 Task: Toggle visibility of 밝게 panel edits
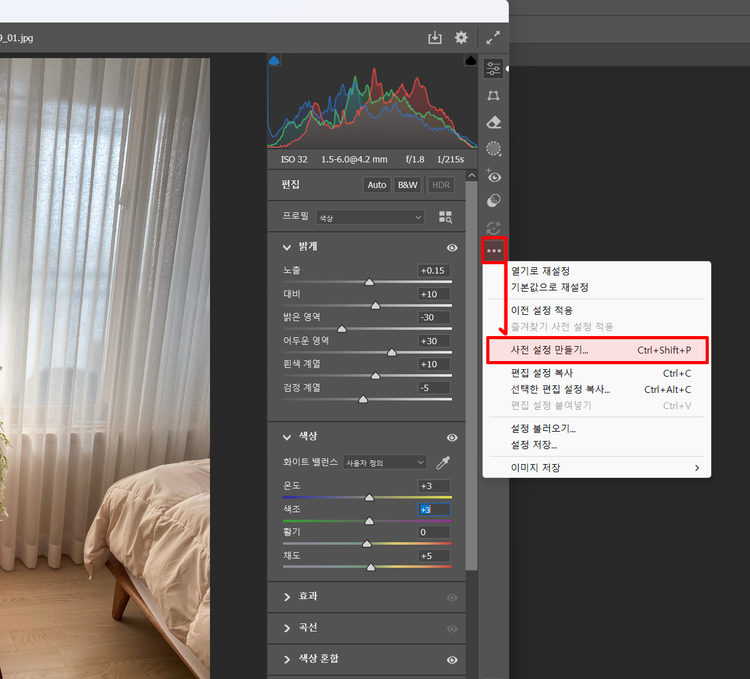point(452,248)
